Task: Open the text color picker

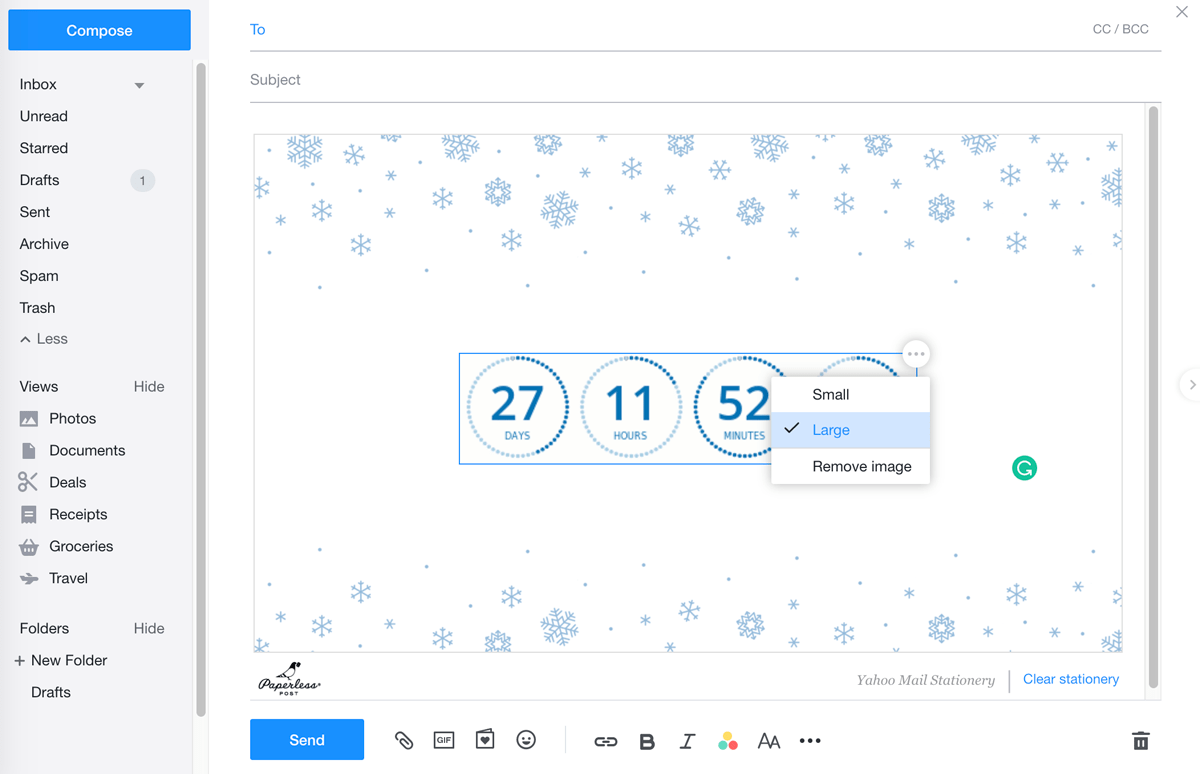Action: pyautogui.click(x=728, y=741)
